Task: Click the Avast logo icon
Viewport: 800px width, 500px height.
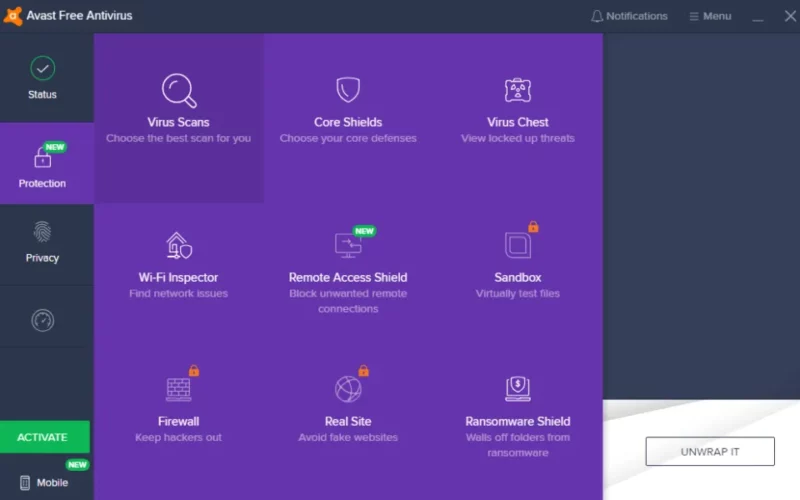Action: click(x=12, y=16)
